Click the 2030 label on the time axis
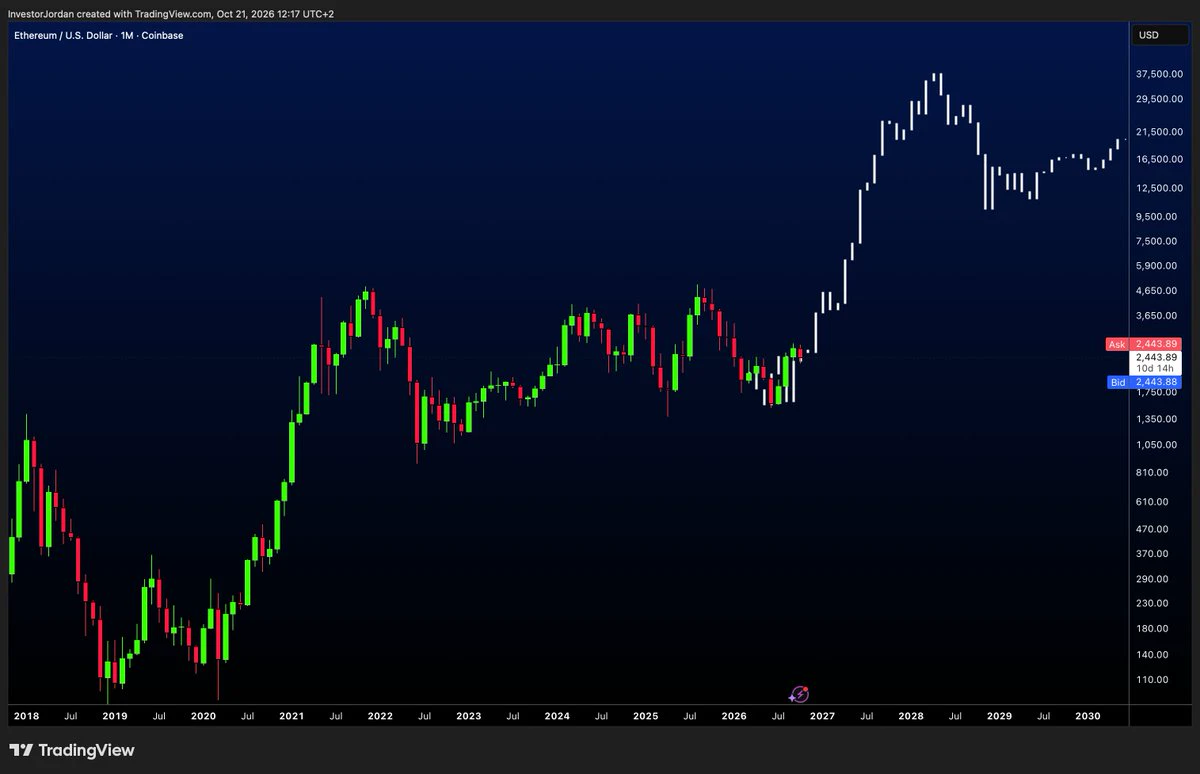Screen dimensions: 1200x774 click(x=1088, y=717)
